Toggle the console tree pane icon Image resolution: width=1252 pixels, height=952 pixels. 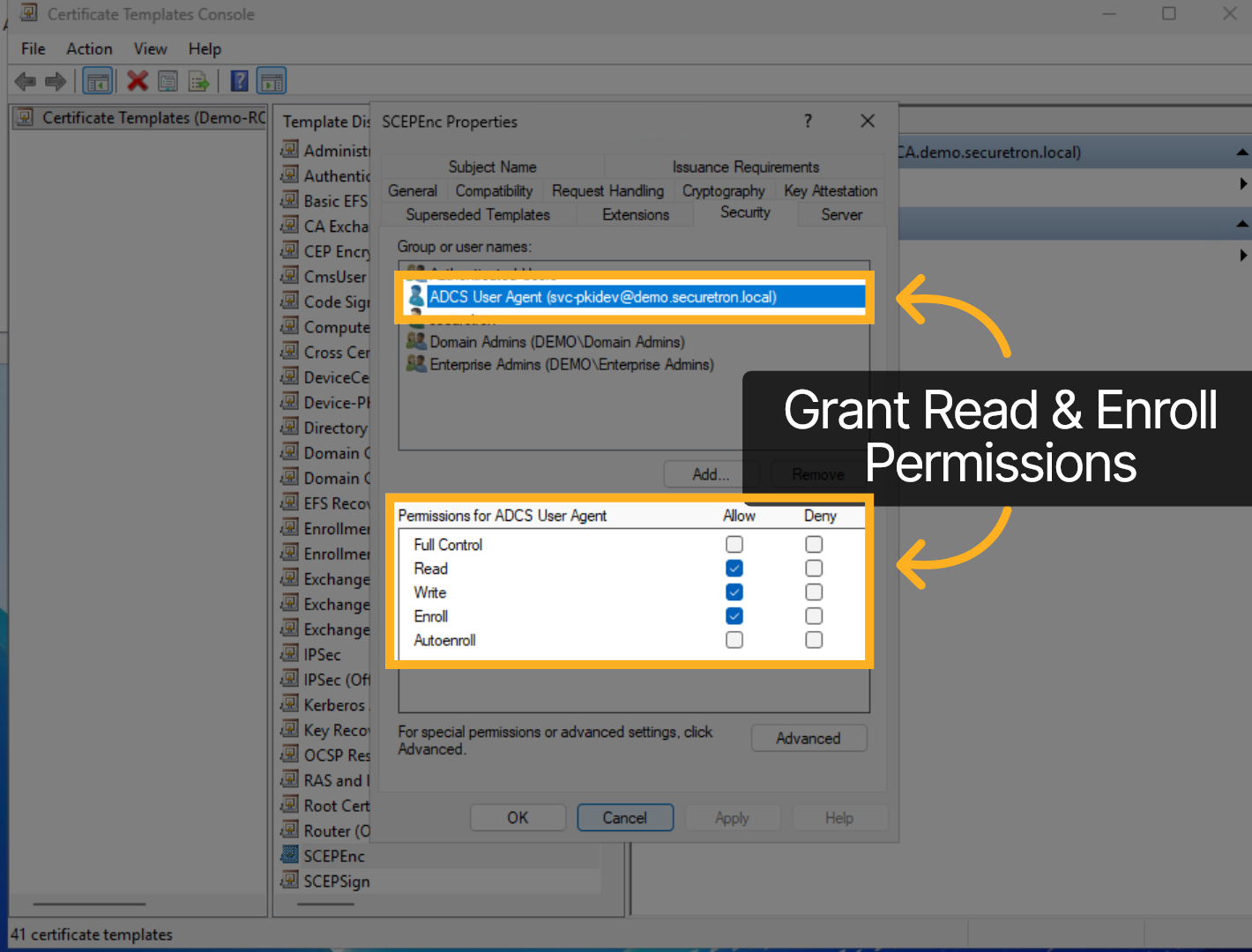tap(97, 80)
